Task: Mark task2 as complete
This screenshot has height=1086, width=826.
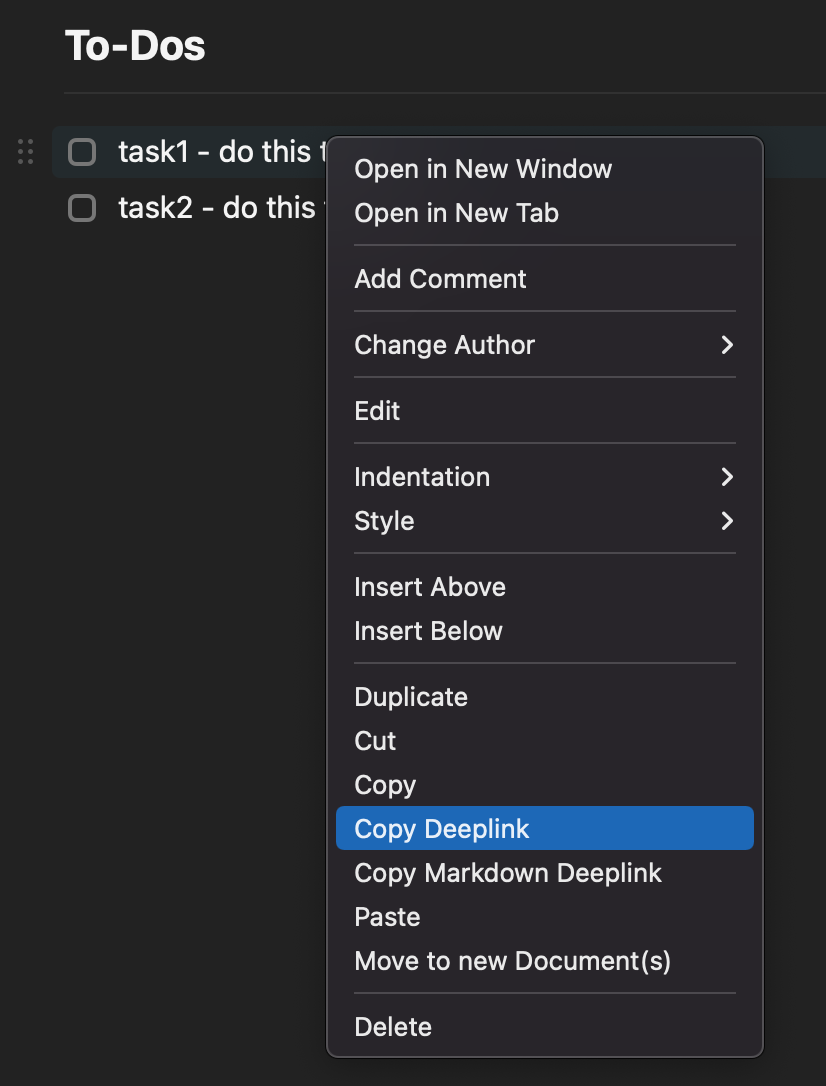Action: pos(81,208)
